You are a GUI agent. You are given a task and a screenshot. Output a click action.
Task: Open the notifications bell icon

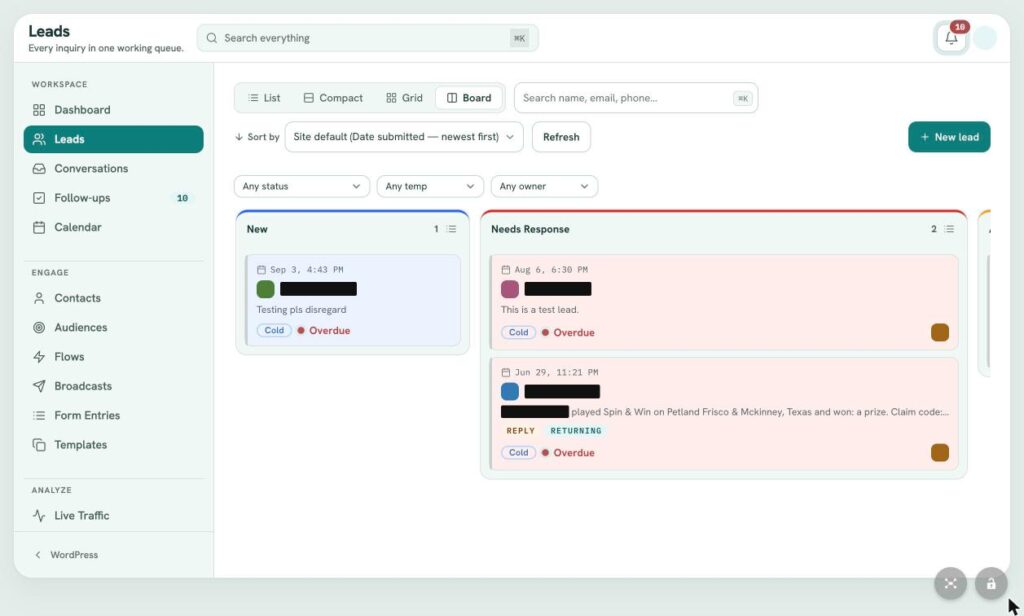(951, 38)
